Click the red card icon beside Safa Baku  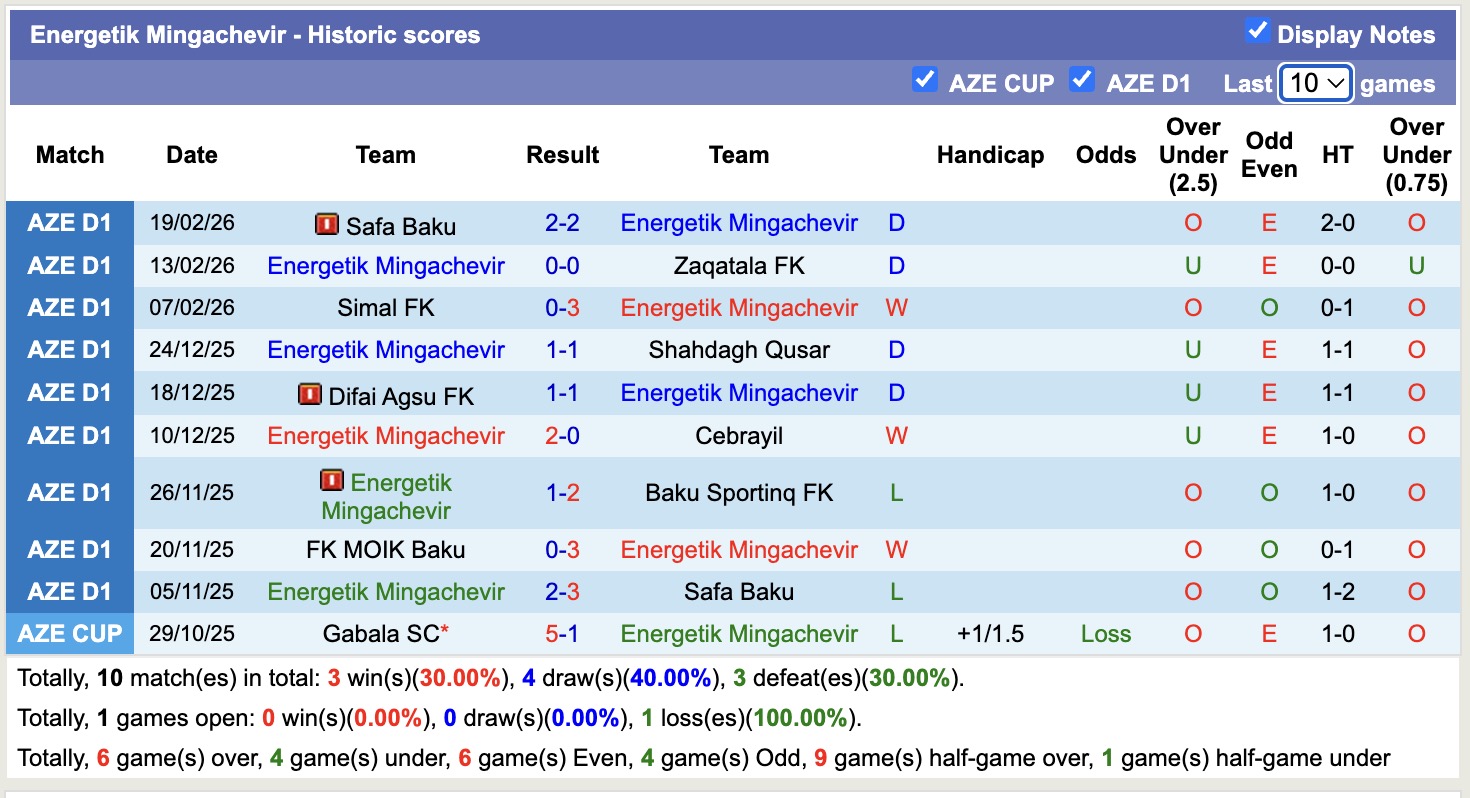coord(327,224)
